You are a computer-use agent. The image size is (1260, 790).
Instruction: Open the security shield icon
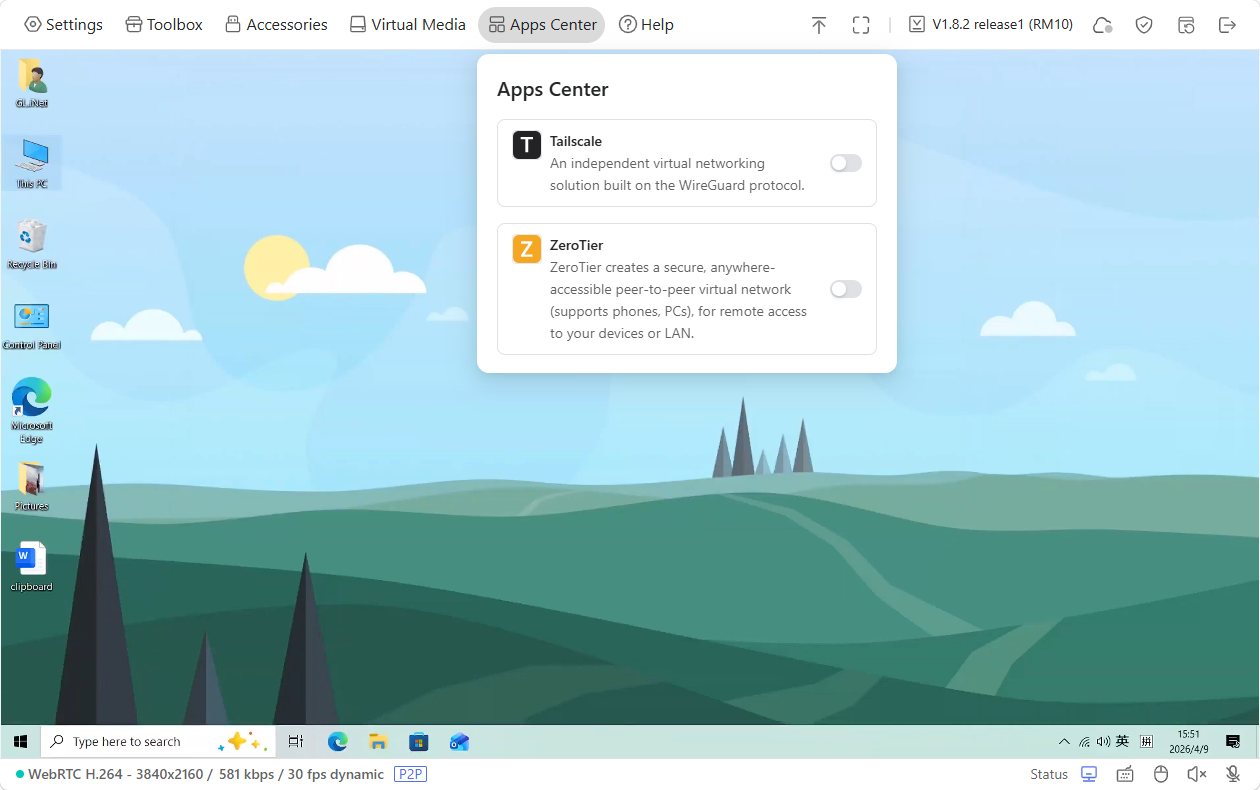click(1144, 24)
